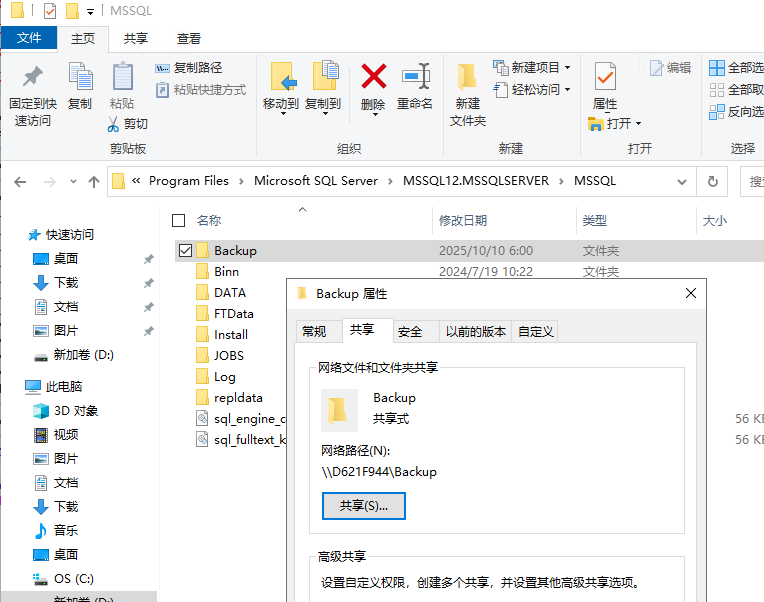Viewport: 764px width, 602px height.
Task: Open OS (C:) drive in sidebar
Action: tap(63, 579)
